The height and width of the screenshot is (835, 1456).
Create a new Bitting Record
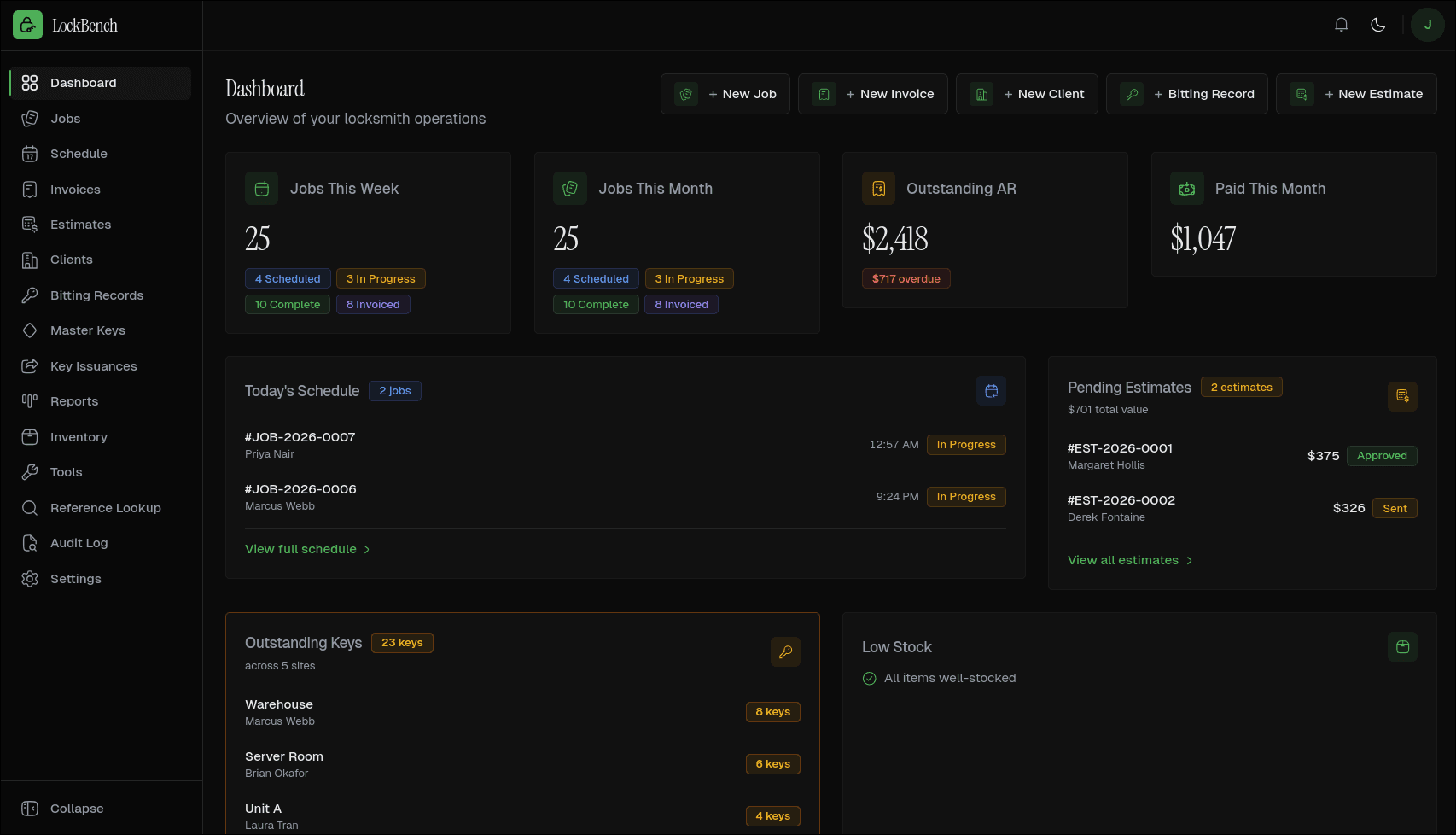pyautogui.click(x=1186, y=94)
